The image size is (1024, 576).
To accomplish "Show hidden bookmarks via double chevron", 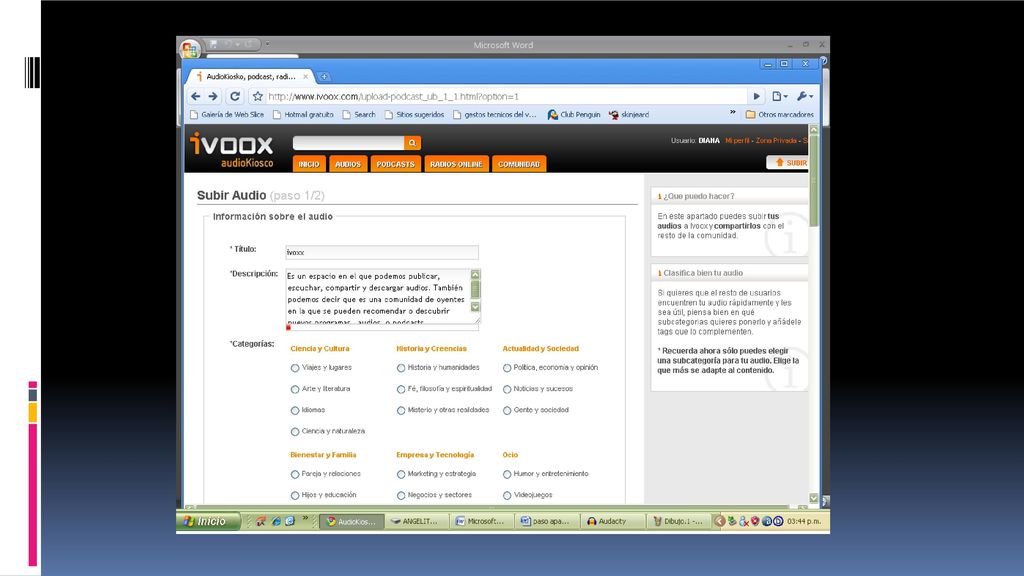I will 733,112.
